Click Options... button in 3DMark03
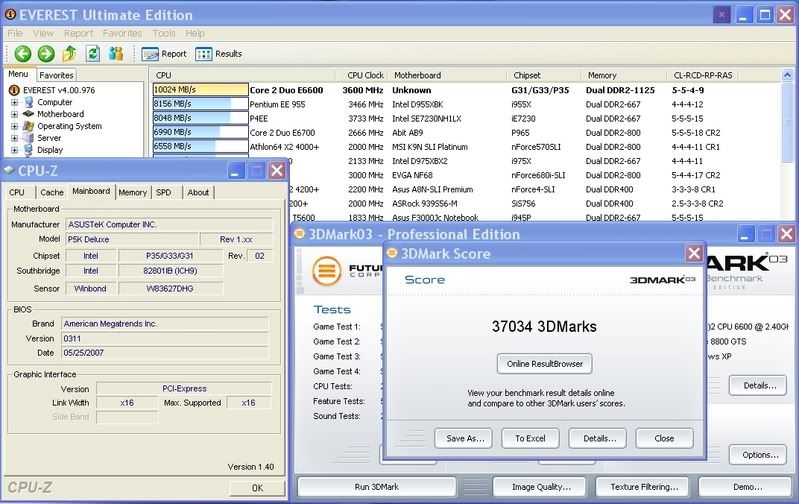 [x=758, y=455]
